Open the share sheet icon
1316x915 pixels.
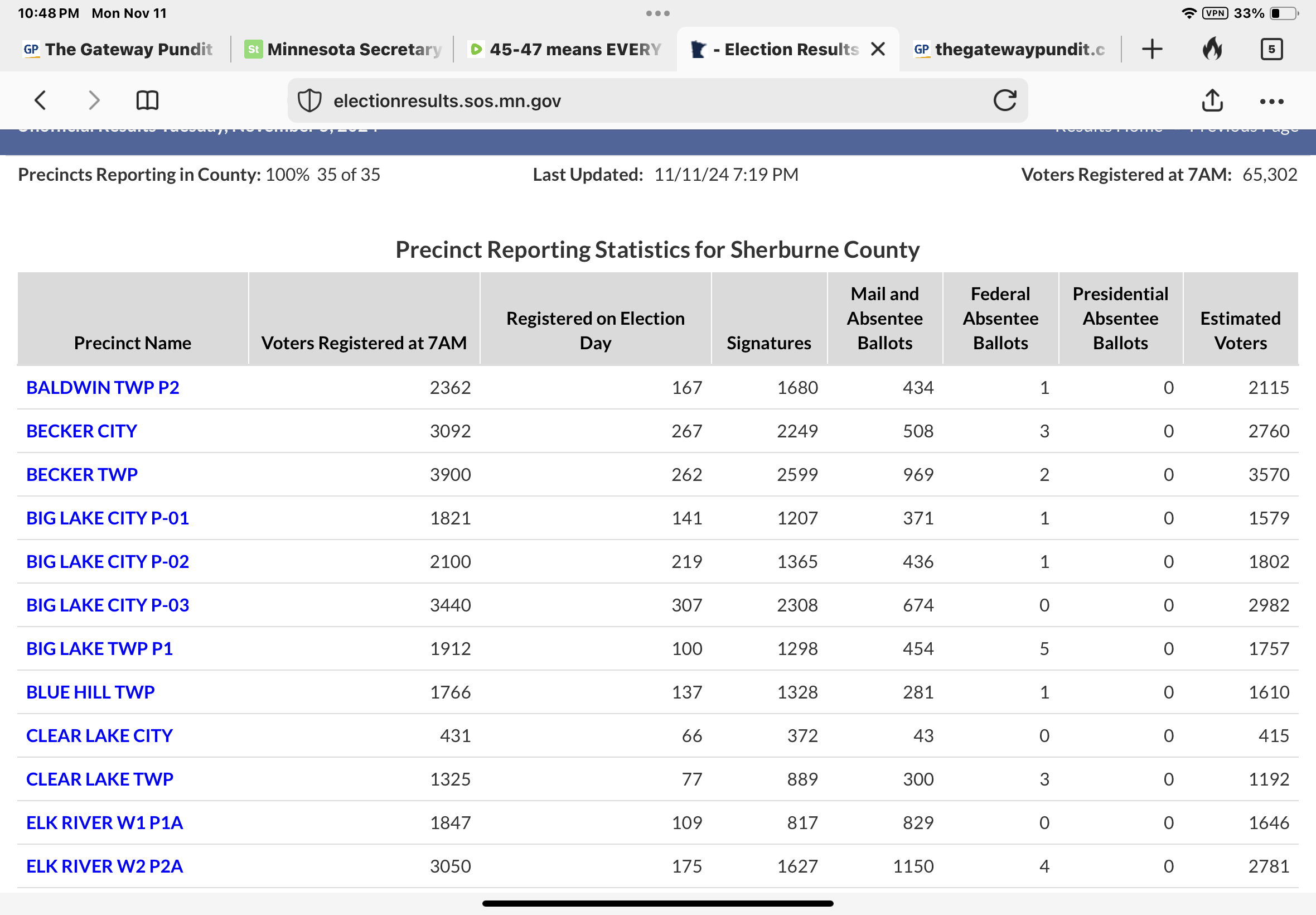tap(1212, 100)
